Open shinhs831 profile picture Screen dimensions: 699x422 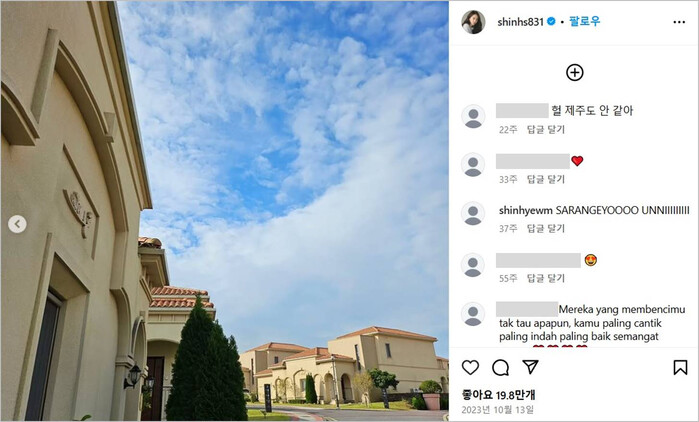coord(473,22)
